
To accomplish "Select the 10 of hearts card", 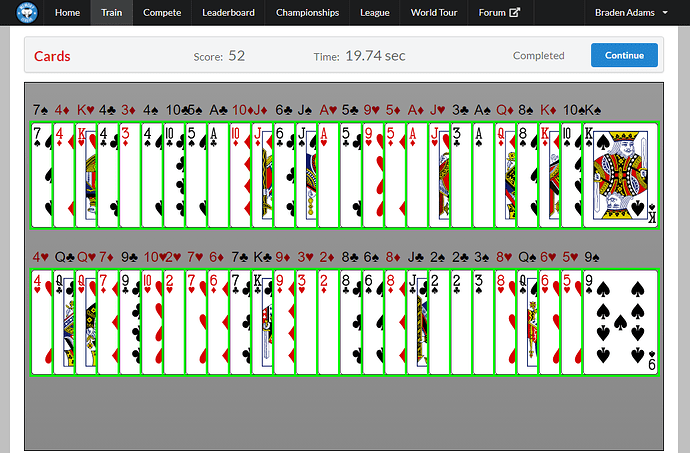I will point(152,322).
